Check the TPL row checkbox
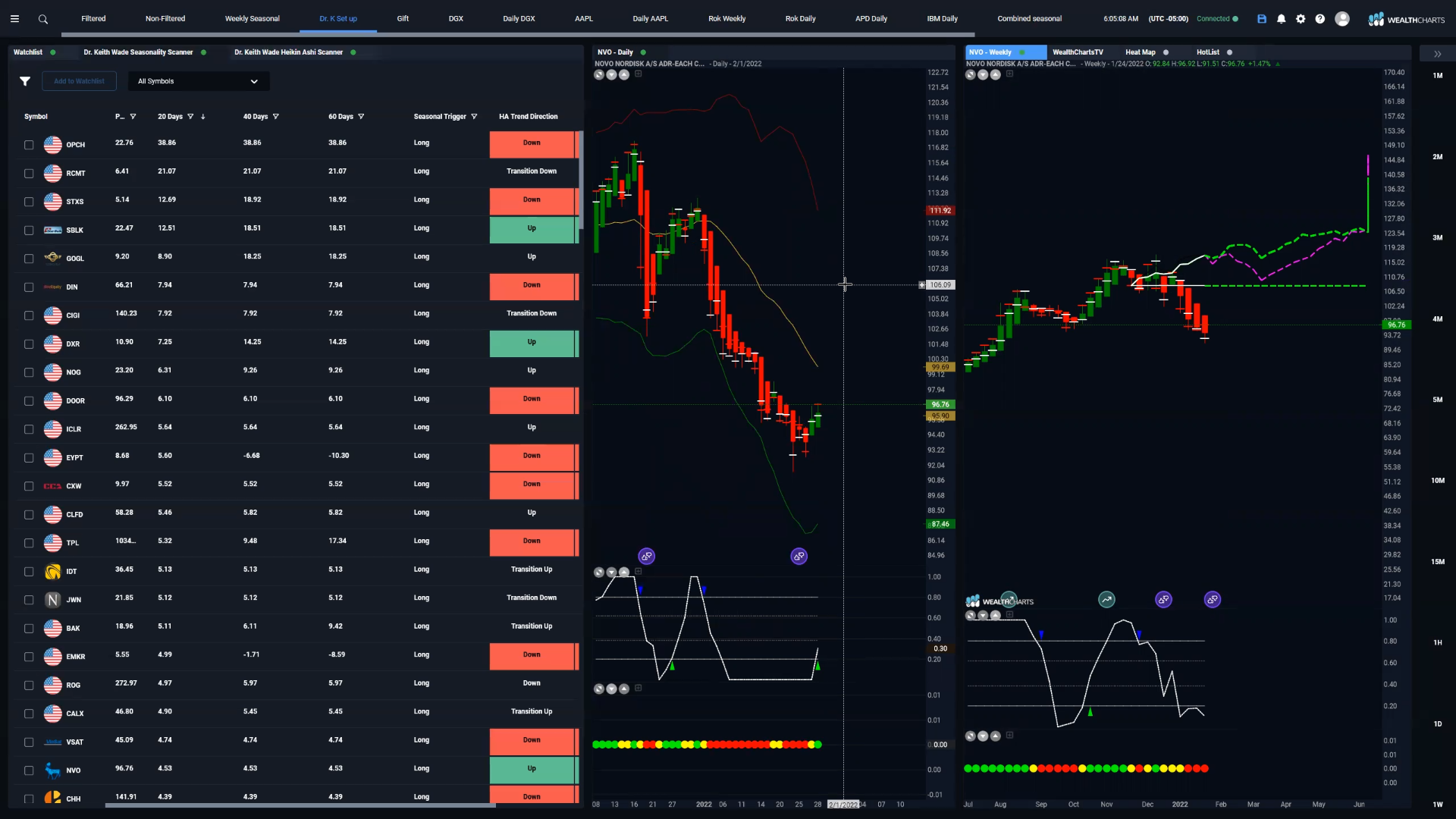 click(29, 543)
